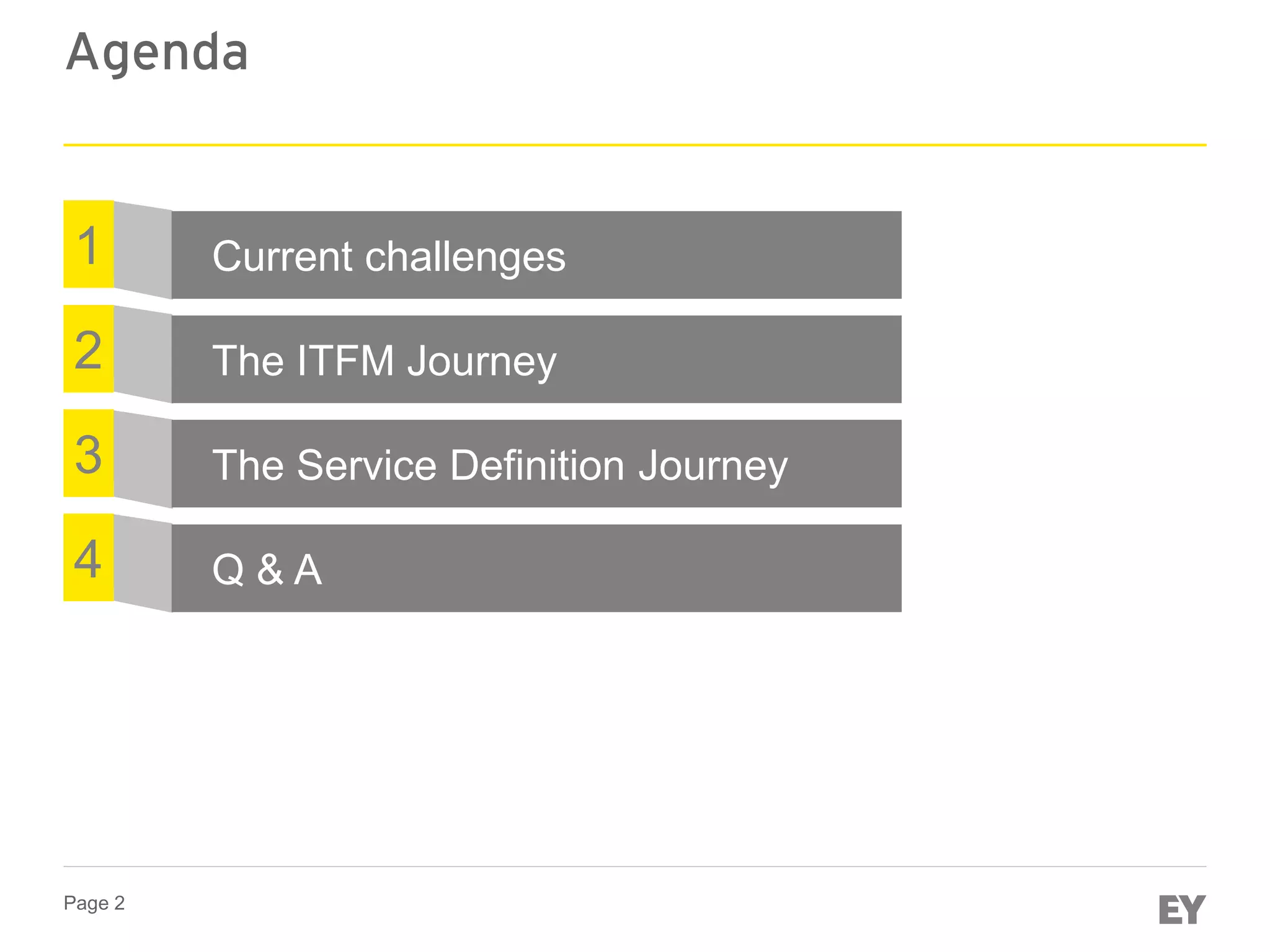Click the Page 2 footer text
This screenshot has height=952, width=1270.
point(94,903)
